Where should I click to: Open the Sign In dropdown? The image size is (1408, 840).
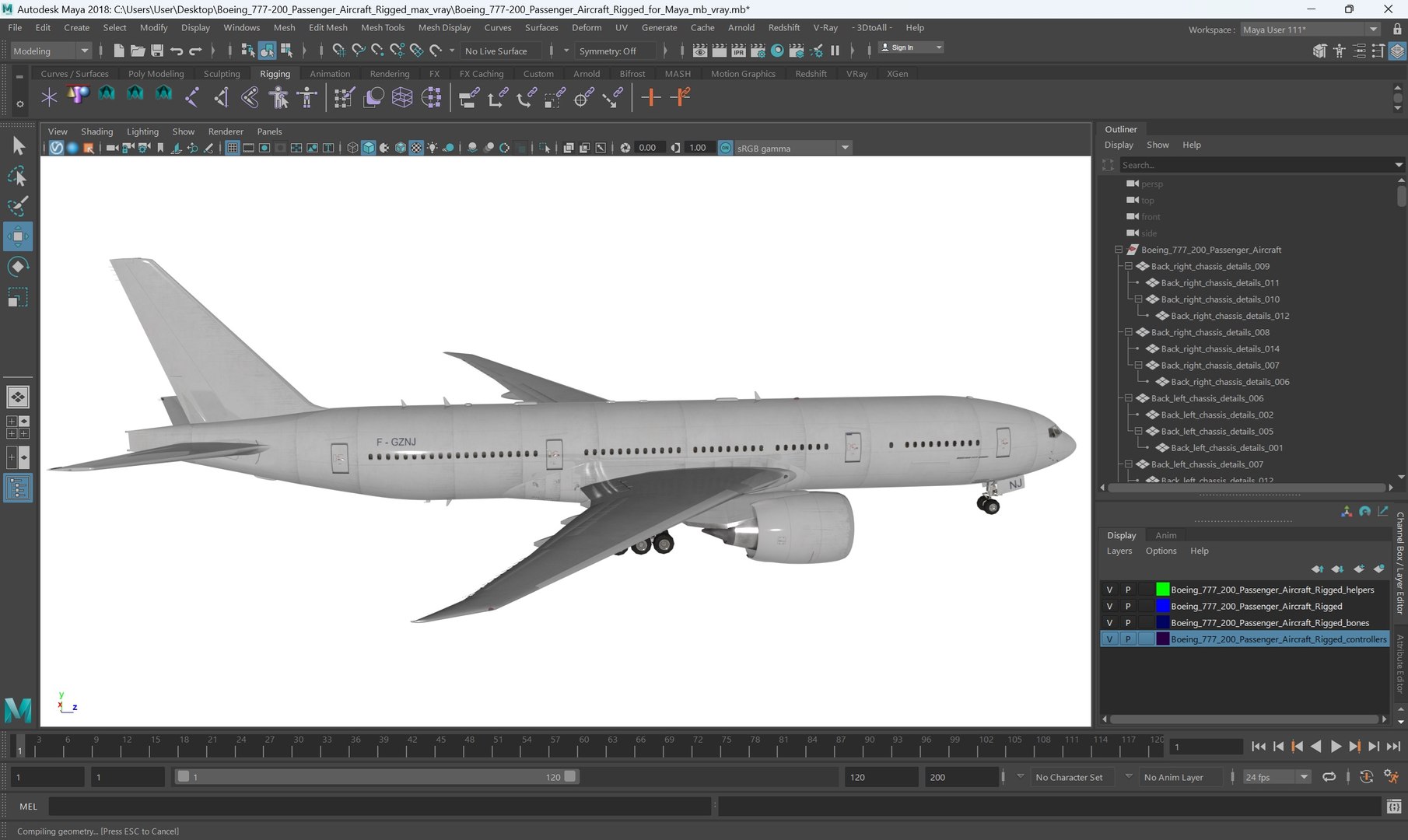pyautogui.click(x=911, y=47)
